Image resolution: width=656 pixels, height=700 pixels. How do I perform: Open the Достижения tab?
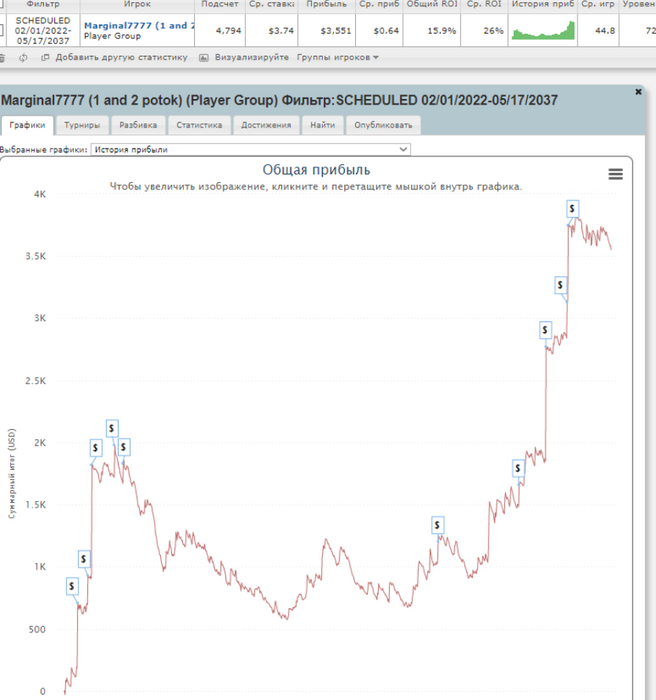[x=266, y=125]
